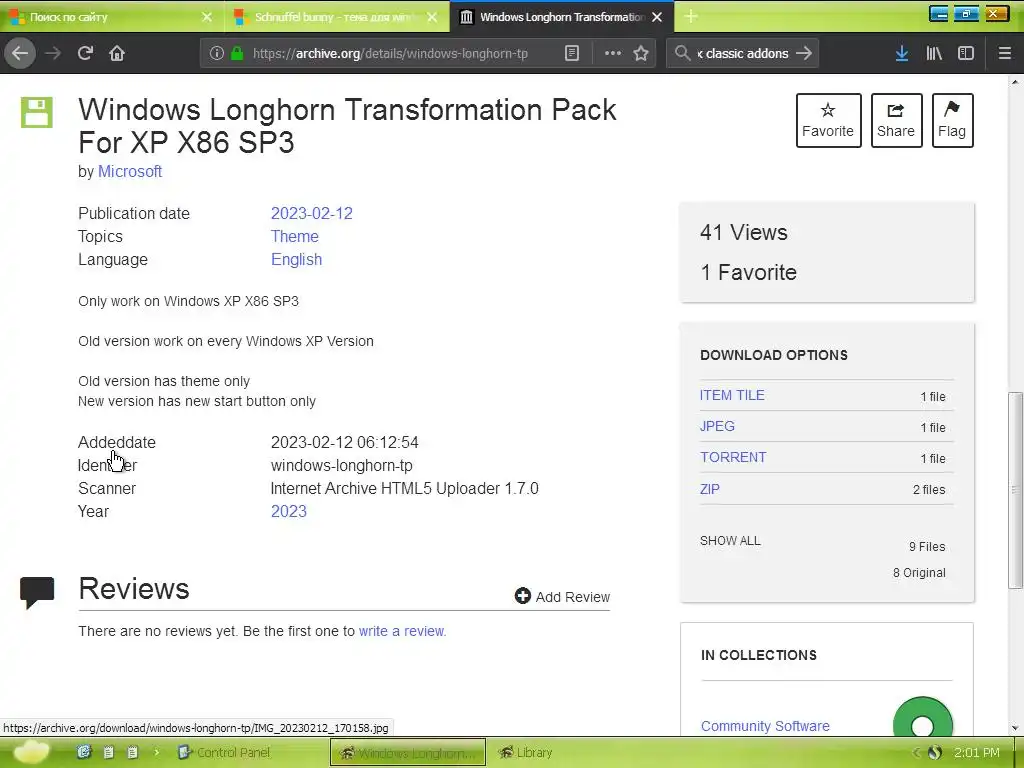Bookmark this page with the star
The image size is (1024, 768).
[641, 53]
